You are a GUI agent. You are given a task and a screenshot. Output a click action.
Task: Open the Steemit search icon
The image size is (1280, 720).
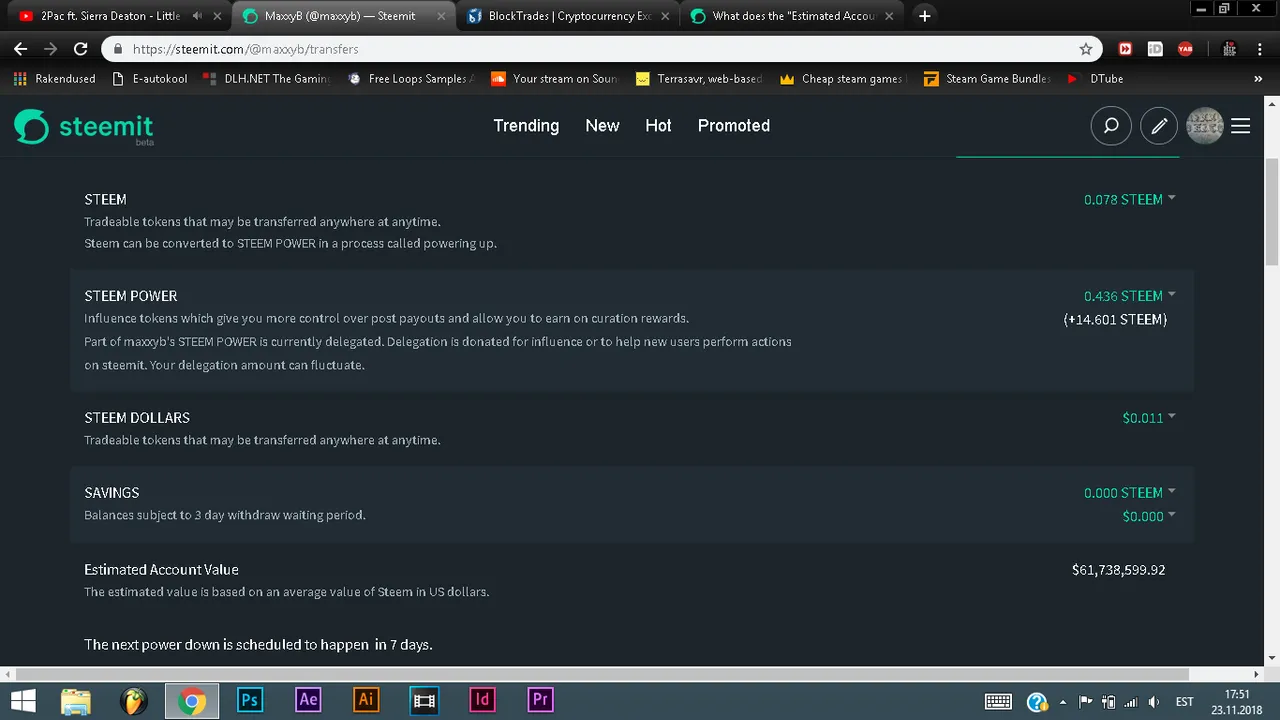1111,126
